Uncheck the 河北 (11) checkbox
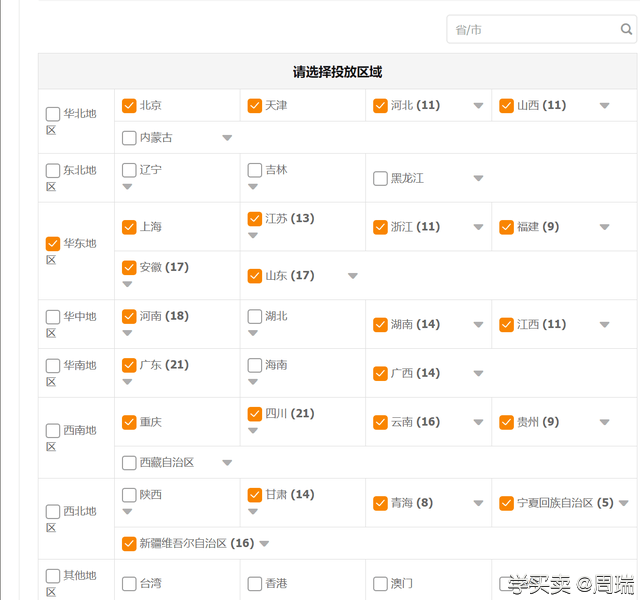This screenshot has width=640, height=600. (x=380, y=106)
